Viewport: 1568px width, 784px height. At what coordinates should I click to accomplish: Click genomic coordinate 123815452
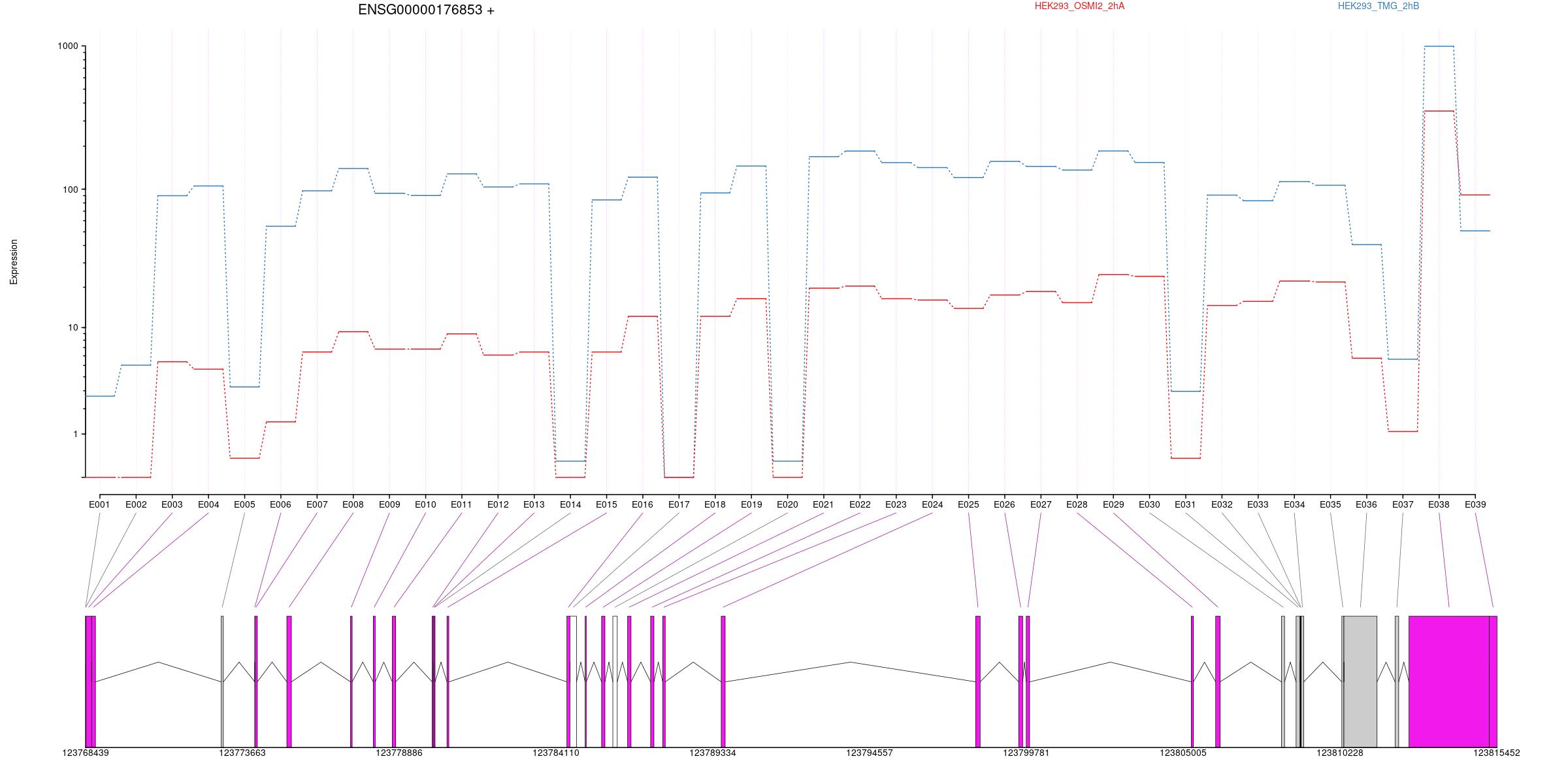click(x=1497, y=753)
